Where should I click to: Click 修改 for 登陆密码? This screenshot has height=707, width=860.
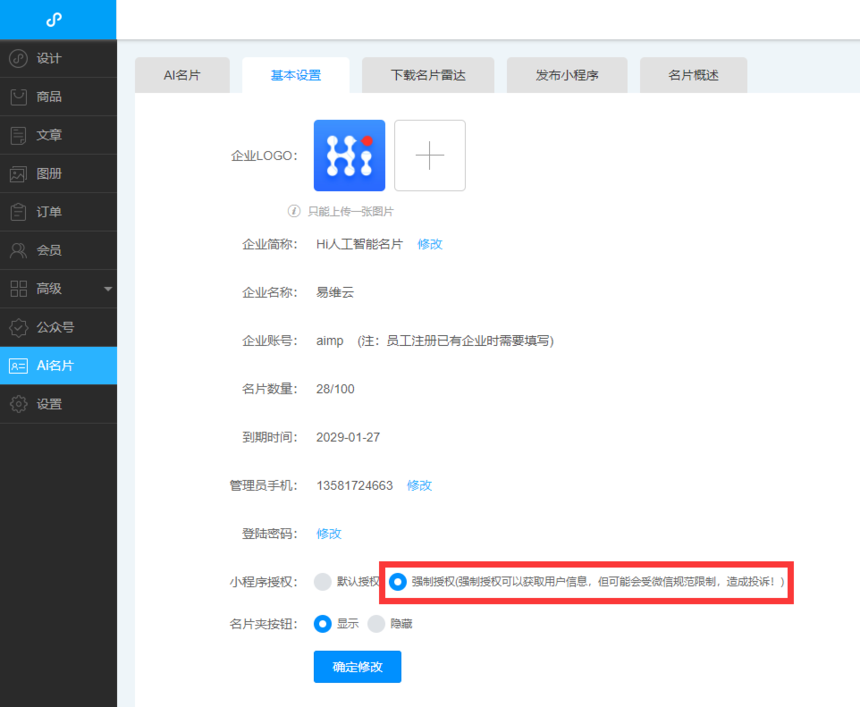pos(329,534)
